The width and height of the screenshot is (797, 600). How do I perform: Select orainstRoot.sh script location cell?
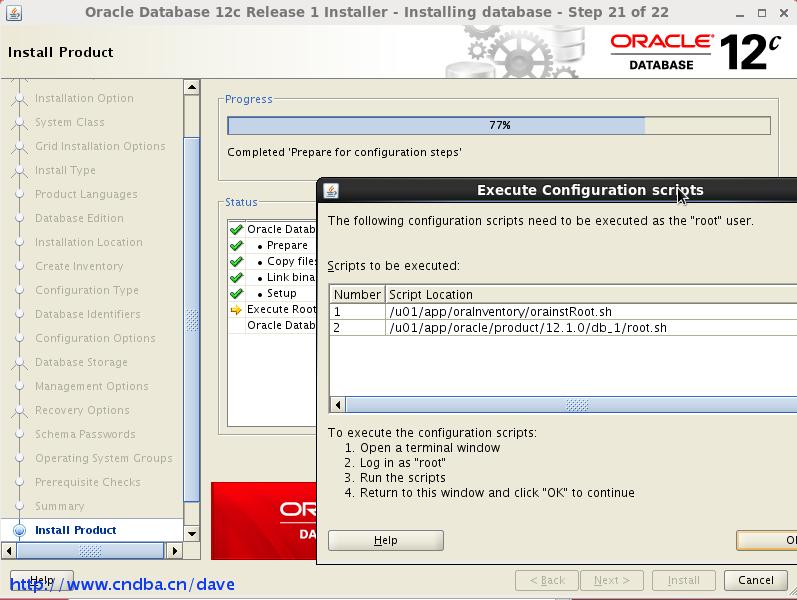click(591, 312)
